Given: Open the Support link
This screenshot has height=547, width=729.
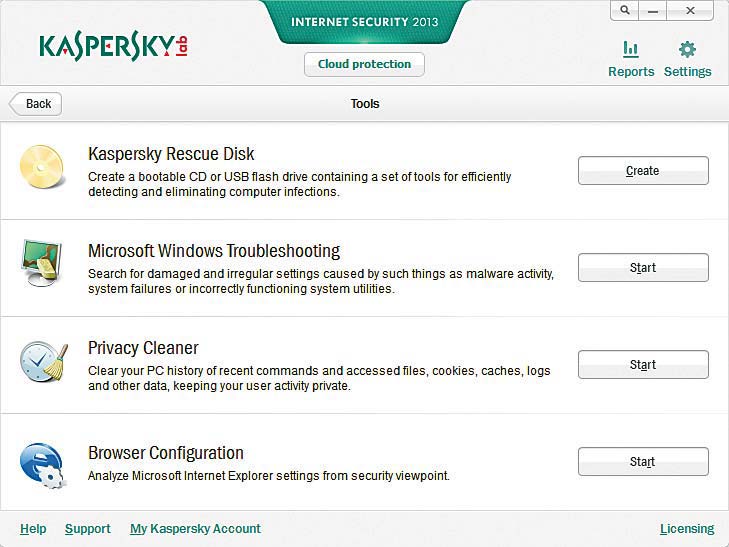Looking at the screenshot, I should pos(87,529).
